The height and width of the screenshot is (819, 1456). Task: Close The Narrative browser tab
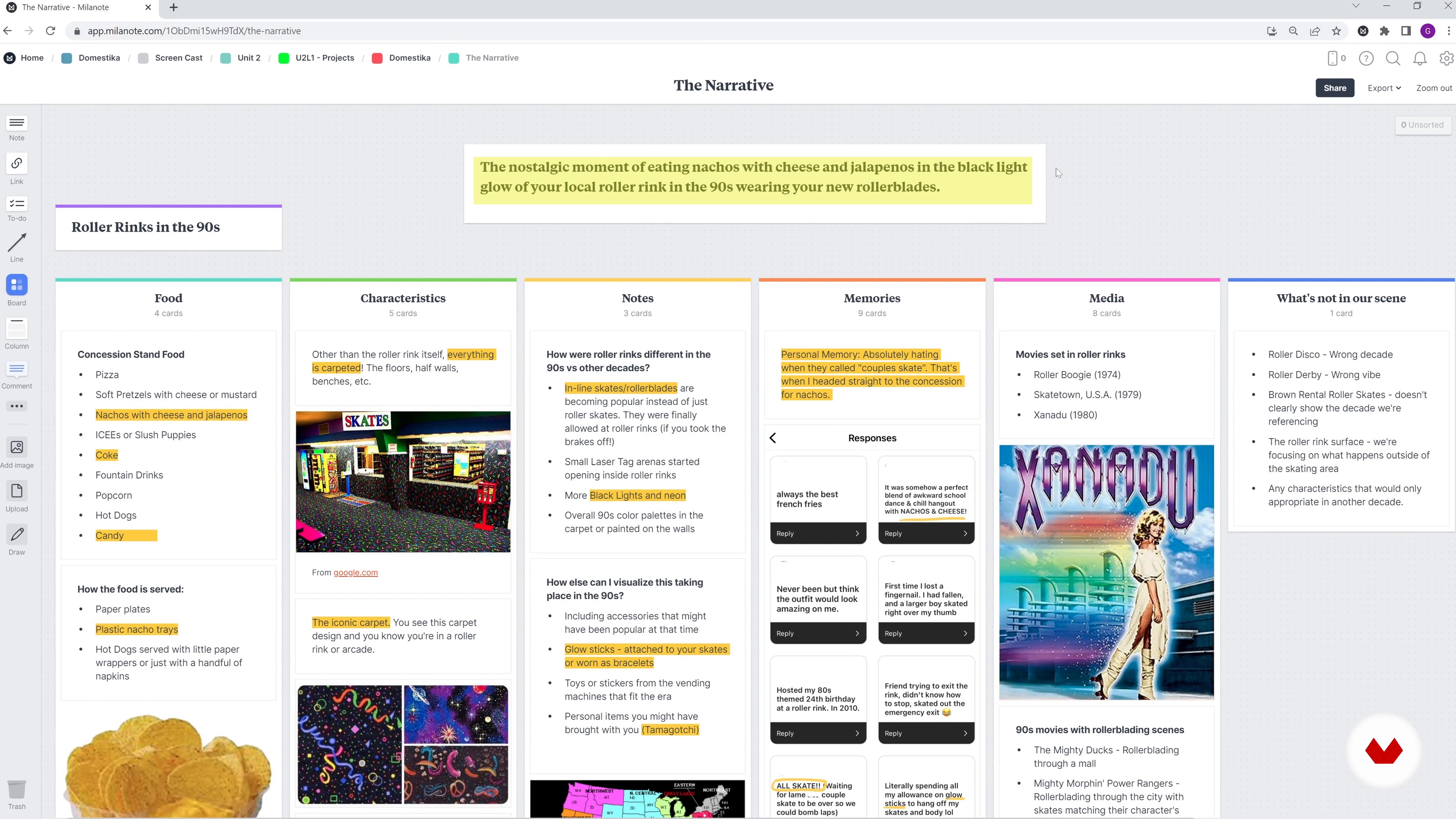tap(148, 7)
